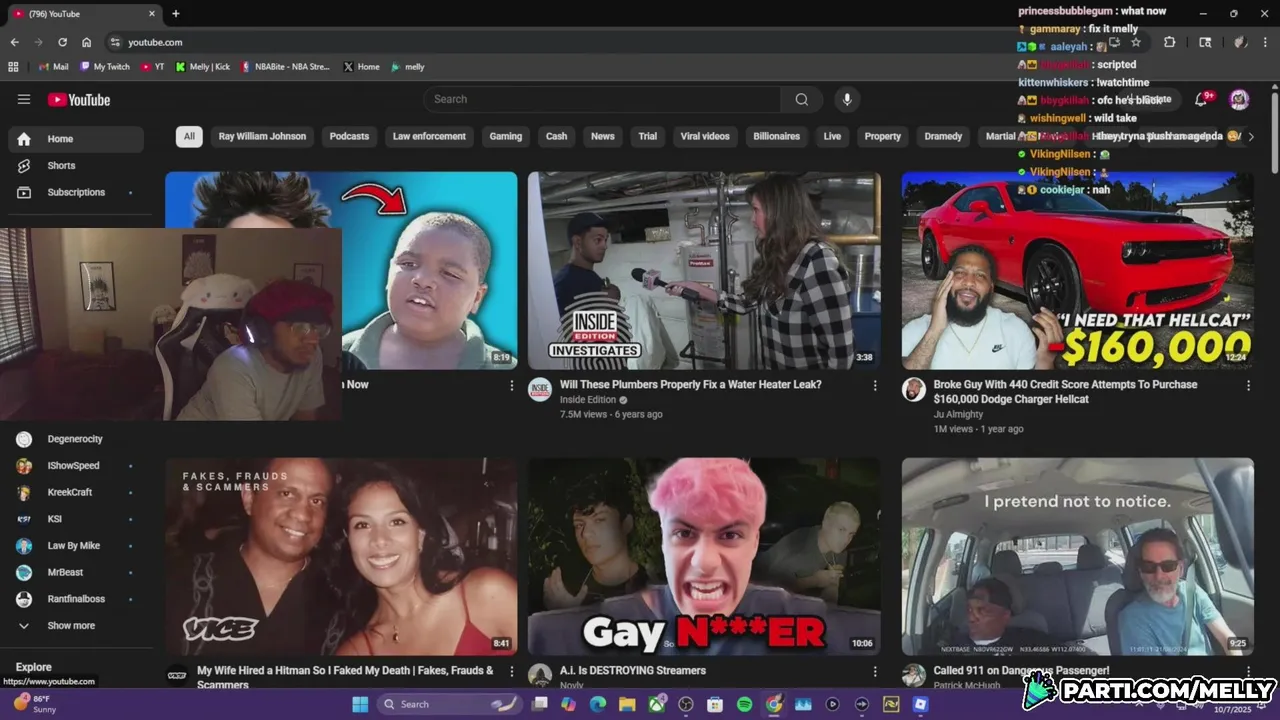Click the Windows taskbar search box
The image size is (1280, 720).
pos(450,704)
